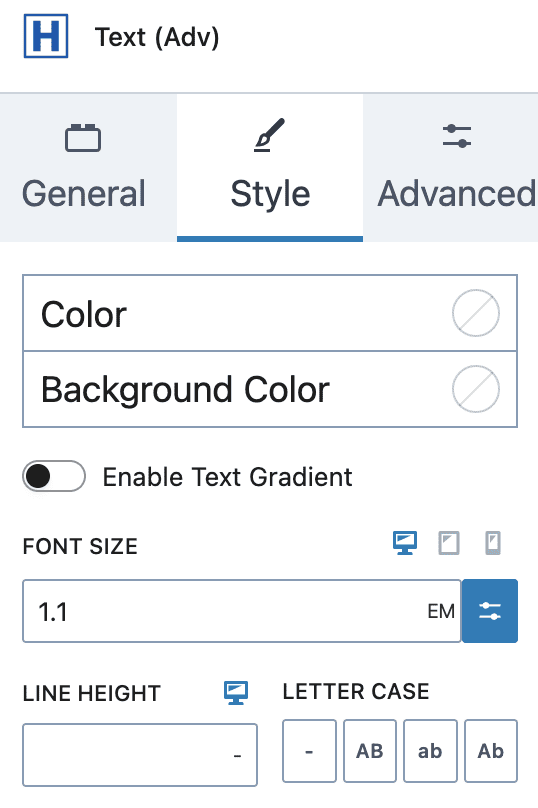Viewport: 538px width, 808px height.
Task: Click the General tab plugin icon
Action: (x=83, y=138)
